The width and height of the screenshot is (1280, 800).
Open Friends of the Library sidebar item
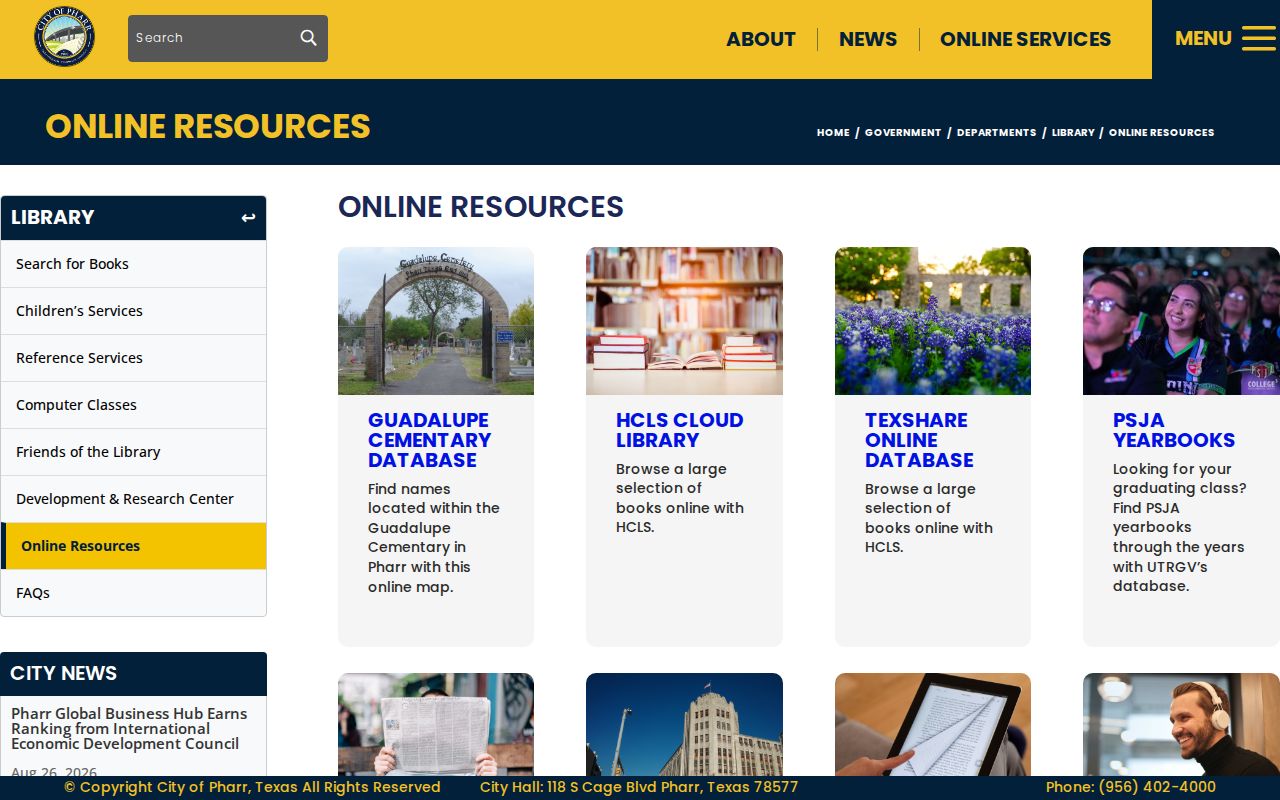(133, 452)
